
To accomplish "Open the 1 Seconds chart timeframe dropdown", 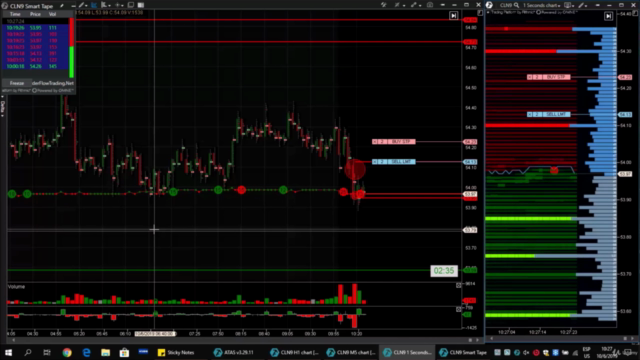I will 542,5.
